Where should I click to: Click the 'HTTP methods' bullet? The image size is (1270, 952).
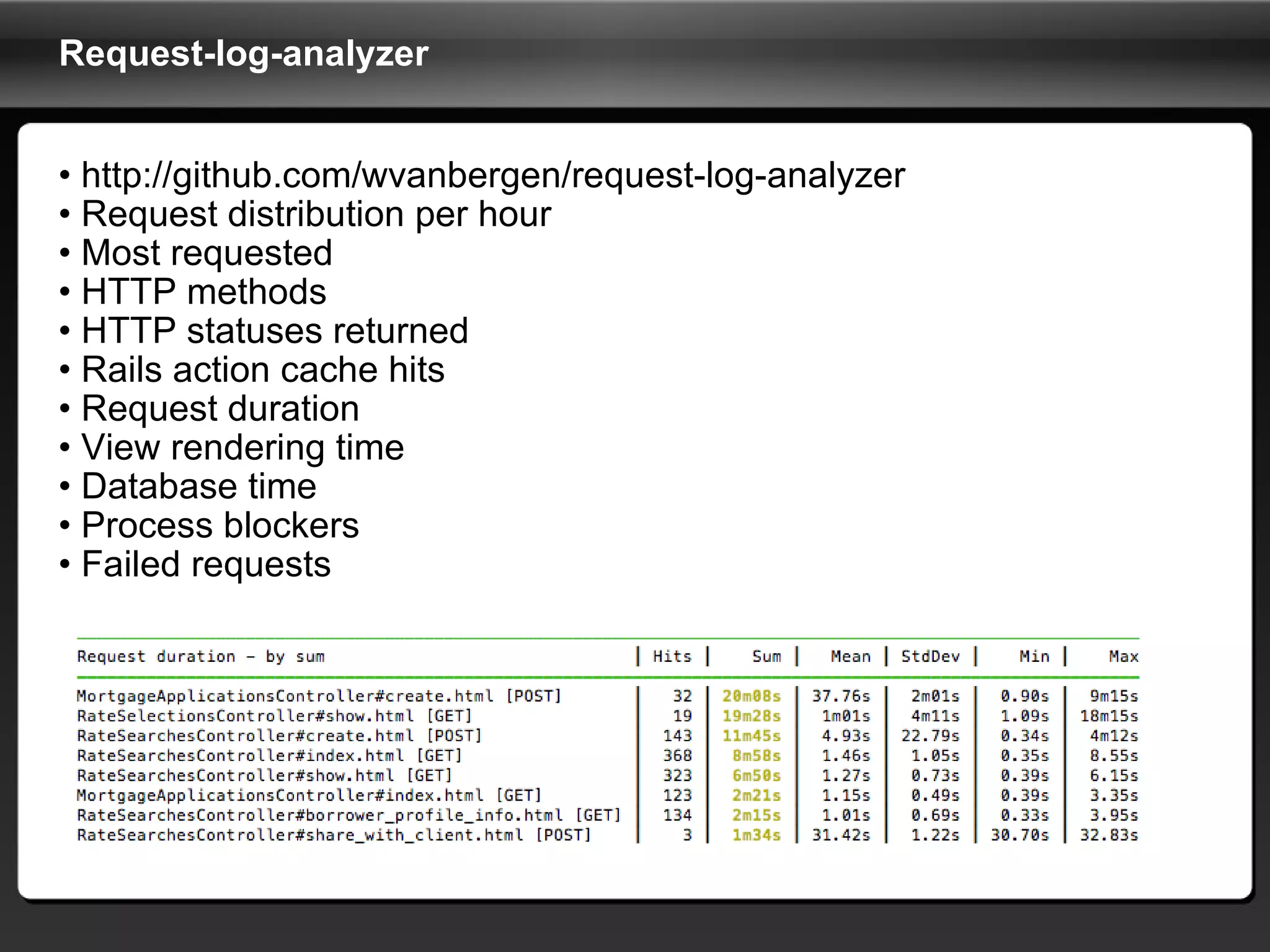(204, 292)
